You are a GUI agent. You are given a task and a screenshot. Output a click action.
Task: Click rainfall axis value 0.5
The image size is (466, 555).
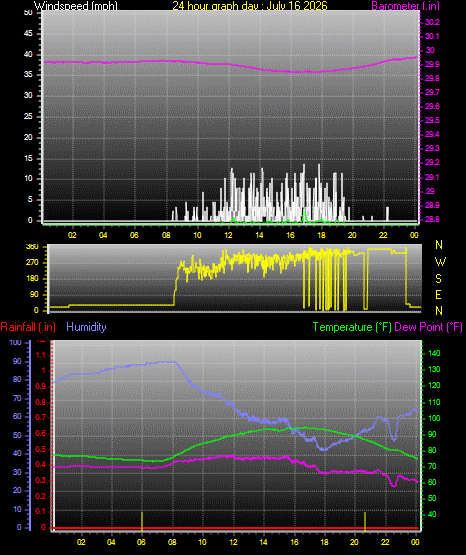pyautogui.click(x=41, y=449)
